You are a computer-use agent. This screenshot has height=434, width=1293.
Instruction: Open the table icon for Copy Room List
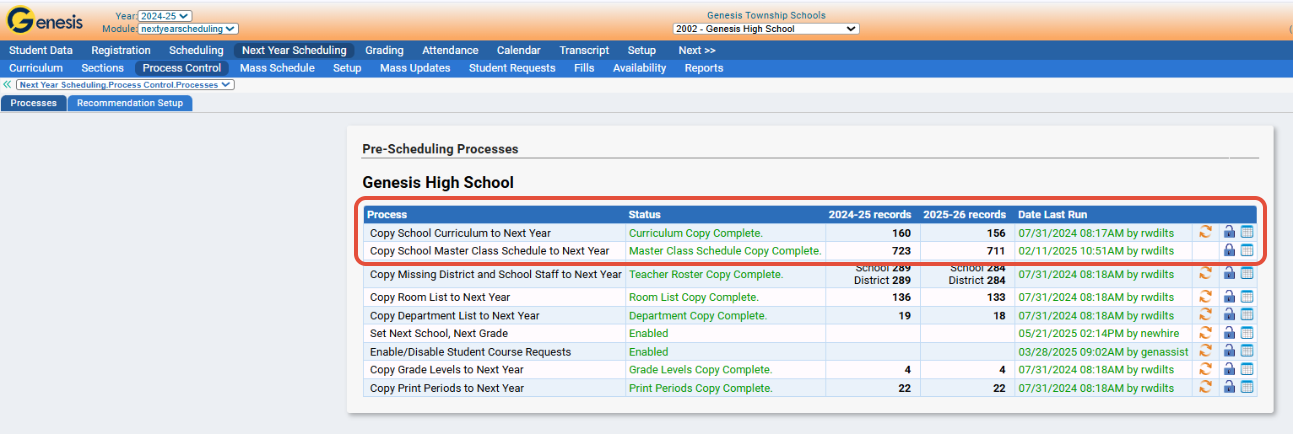[1246, 297]
